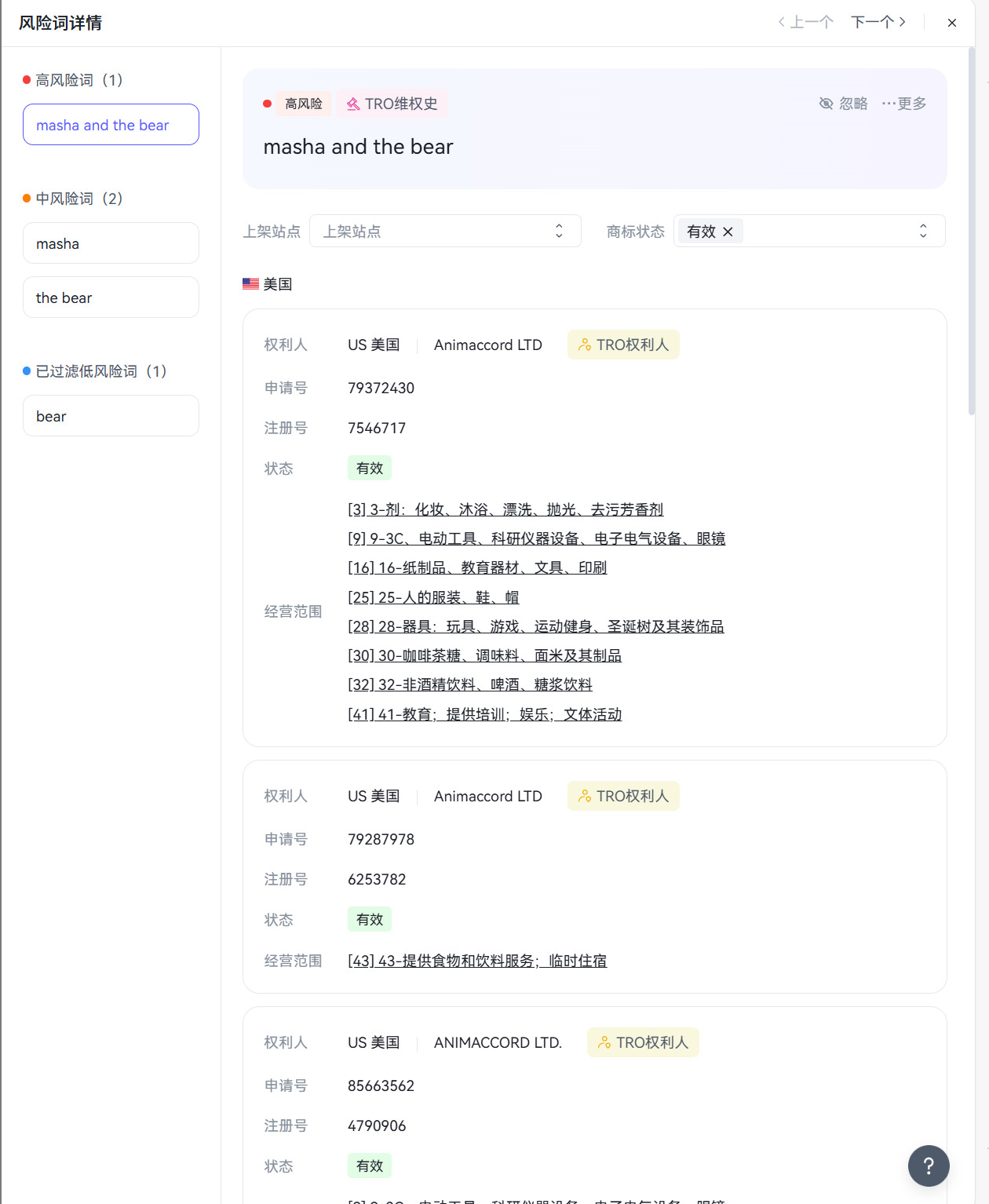Screen dimensions: 989x1204
Task: Select the 高风险 tag label
Action: [x=304, y=104]
